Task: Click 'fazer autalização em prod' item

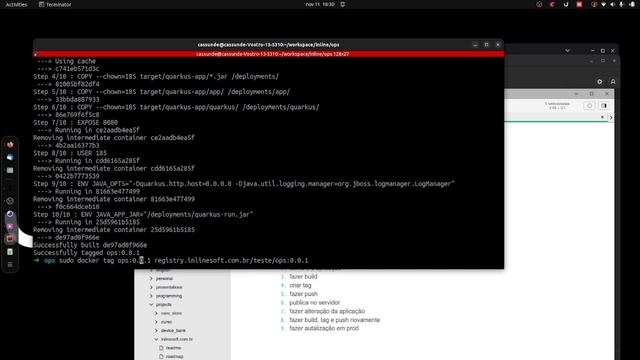Action: point(324,328)
